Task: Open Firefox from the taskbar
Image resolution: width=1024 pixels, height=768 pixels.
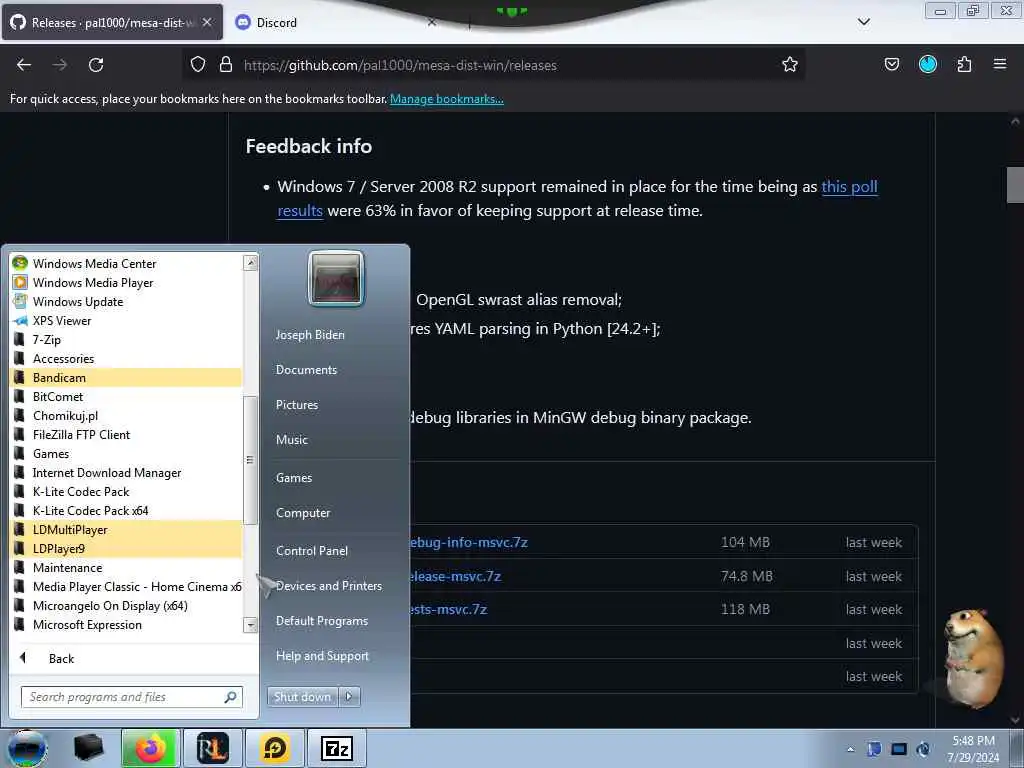Action: click(150, 748)
